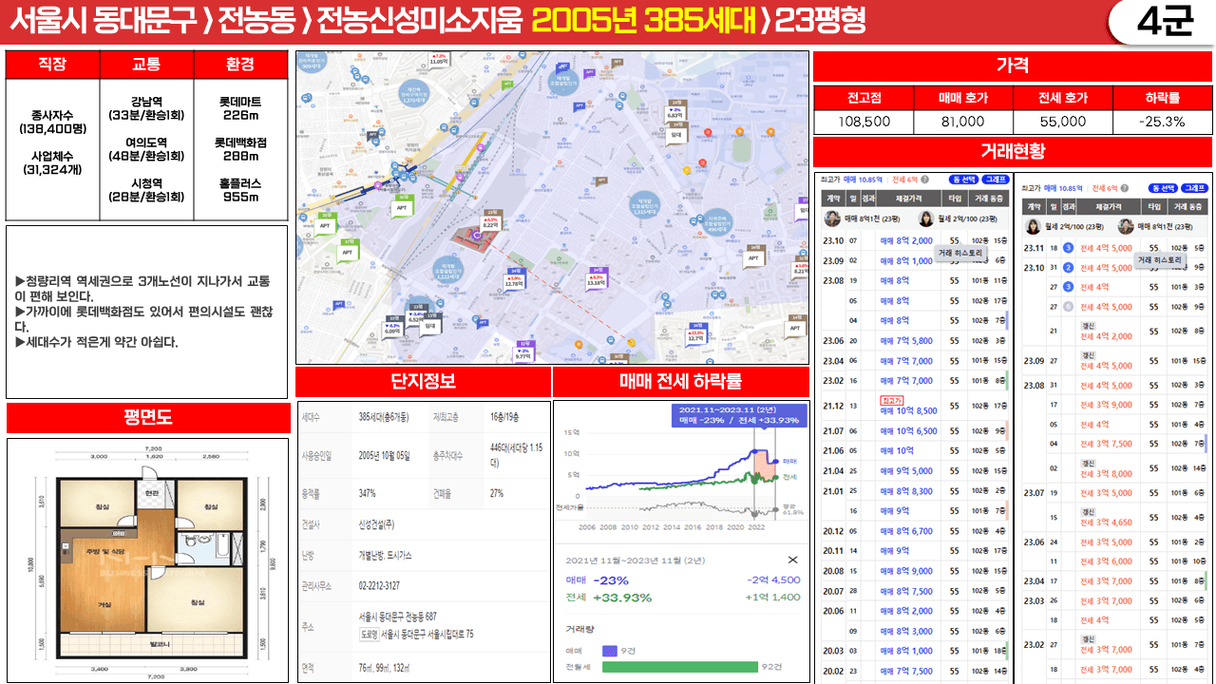
Task: Select the right list's 매매 8억1천 agent avatar
Action: [1126, 226]
